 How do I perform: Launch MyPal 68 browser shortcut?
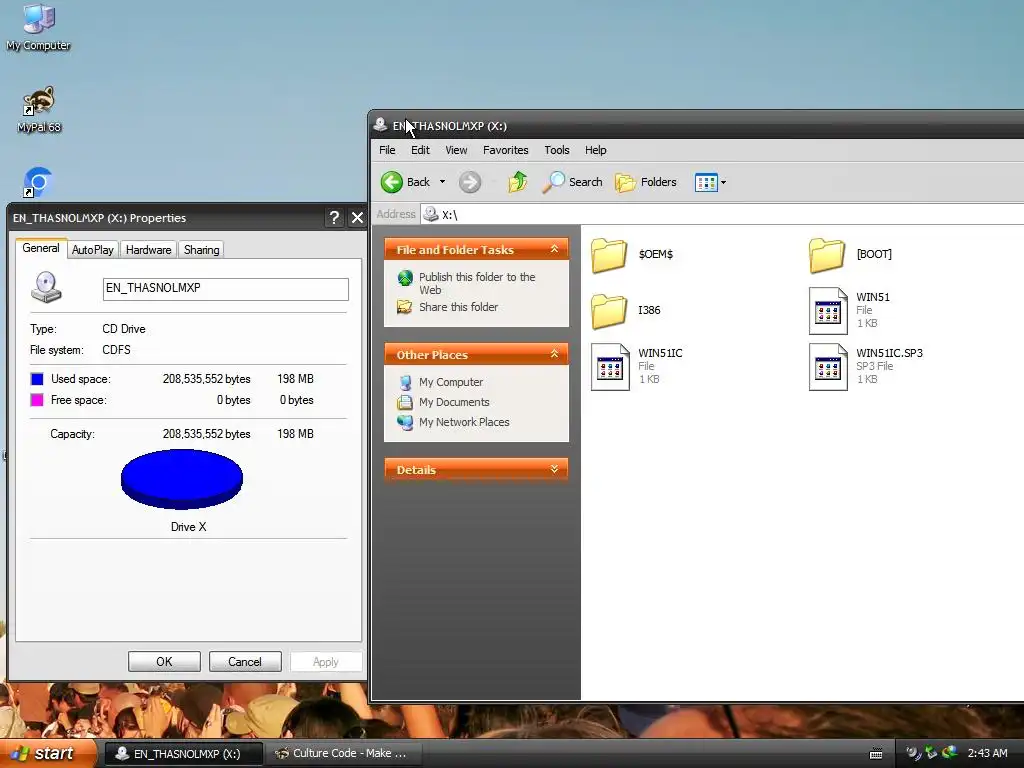[x=39, y=109]
